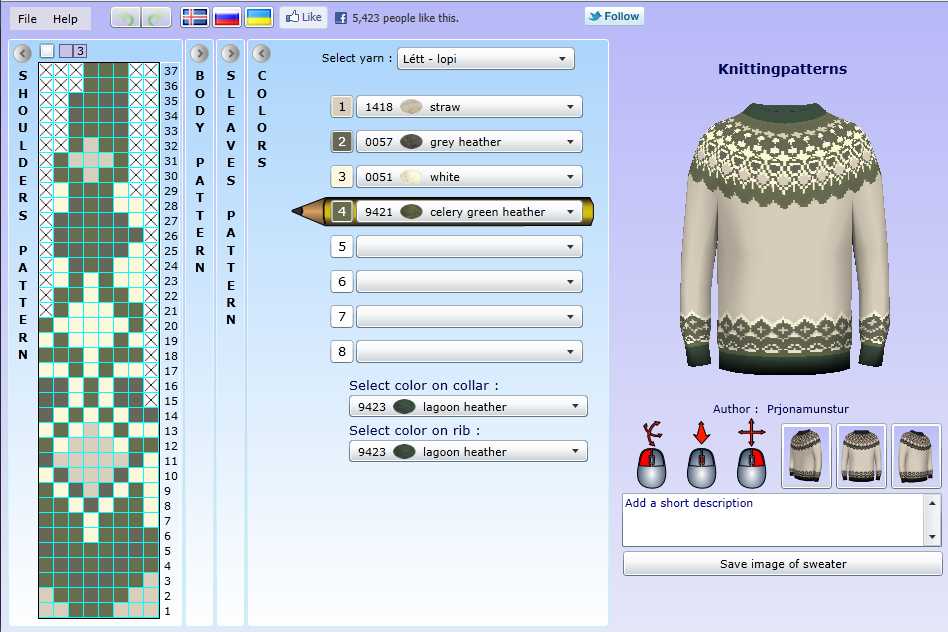Image resolution: width=948 pixels, height=632 pixels.
Task: Select the front sweater view thumbnail
Action: point(862,456)
